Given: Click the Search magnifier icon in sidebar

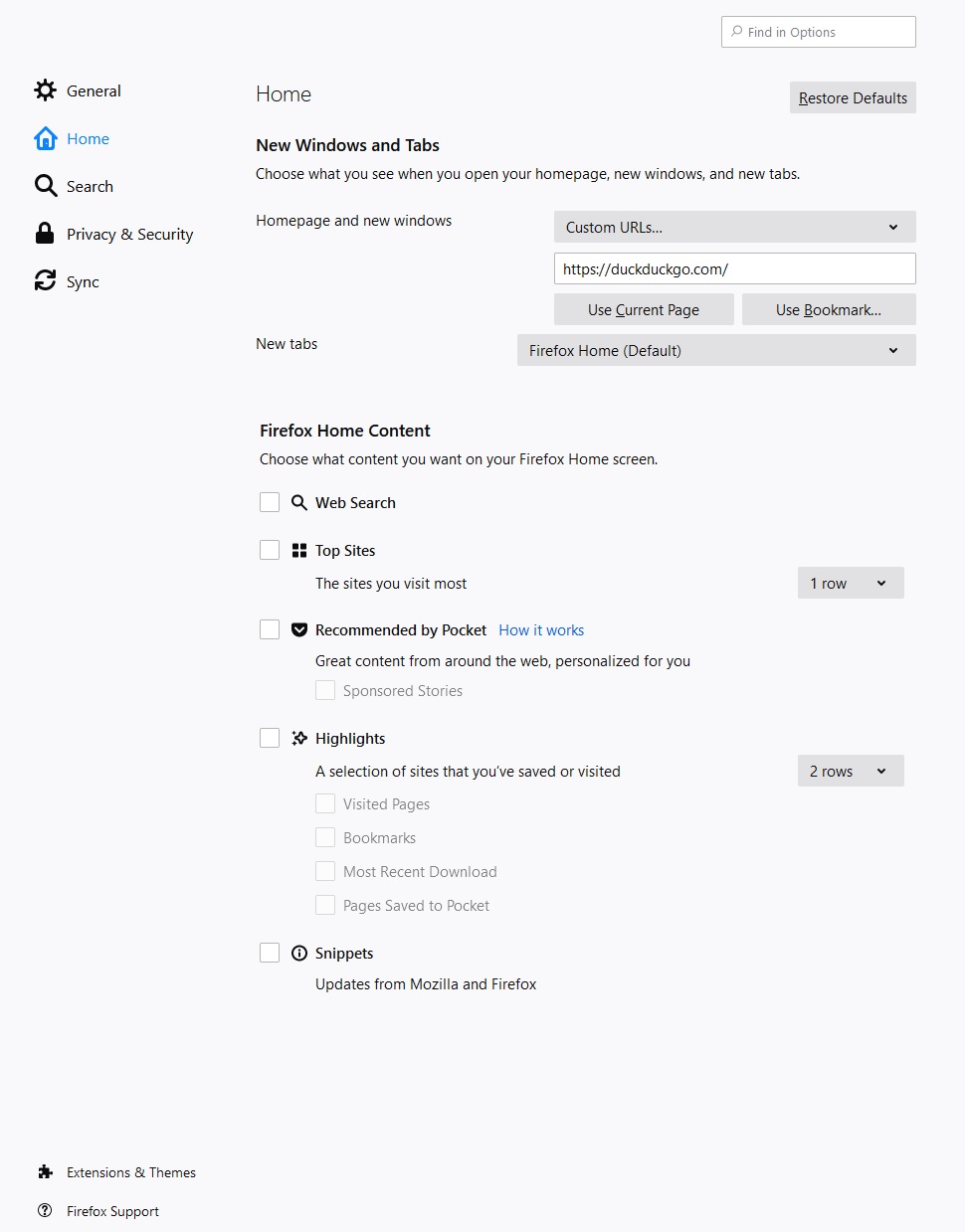Looking at the screenshot, I should (45, 186).
